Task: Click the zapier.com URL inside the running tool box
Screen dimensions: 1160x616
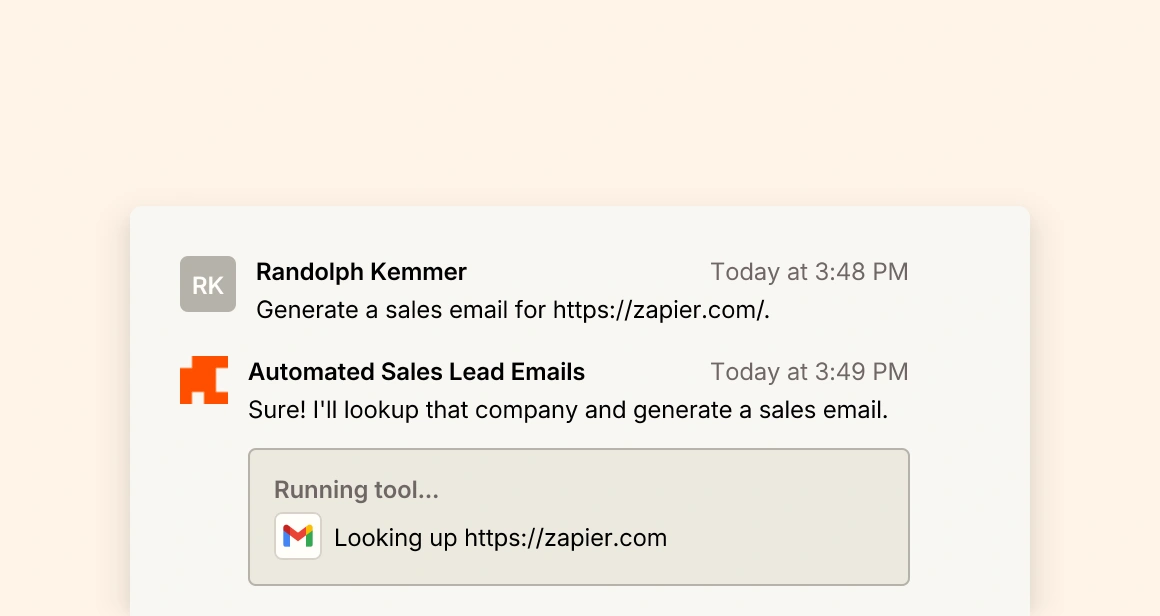Action: pyautogui.click(x=565, y=538)
